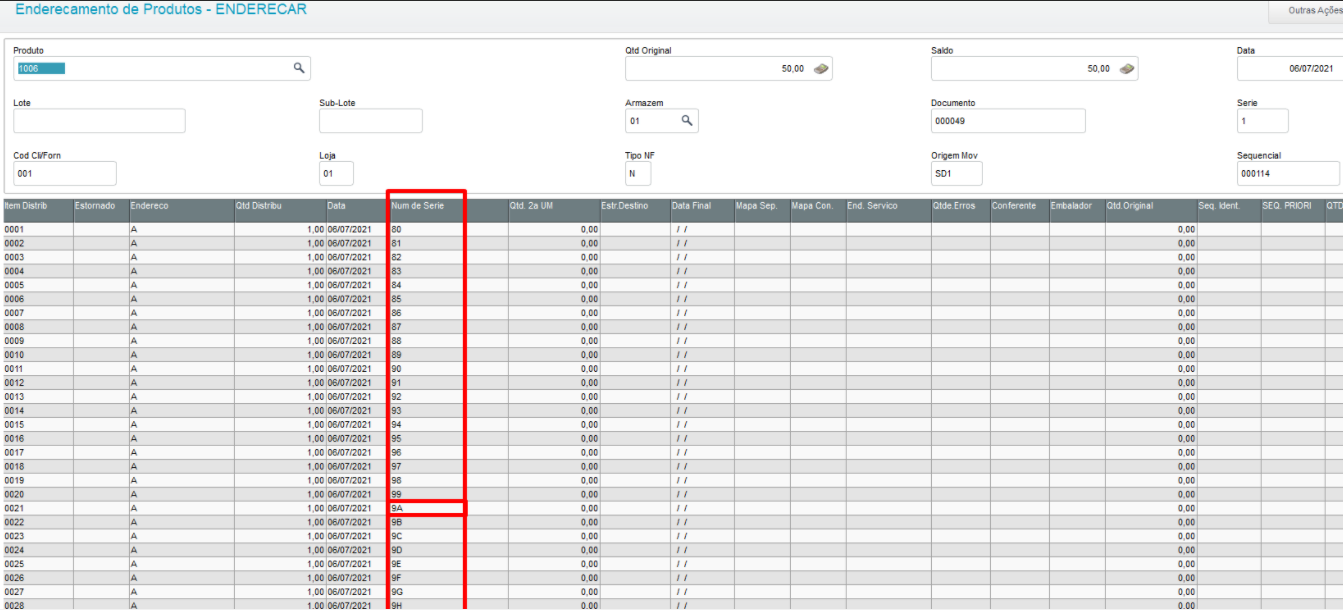
Task: Open the Outras Ações menu button
Action: coord(1306,11)
